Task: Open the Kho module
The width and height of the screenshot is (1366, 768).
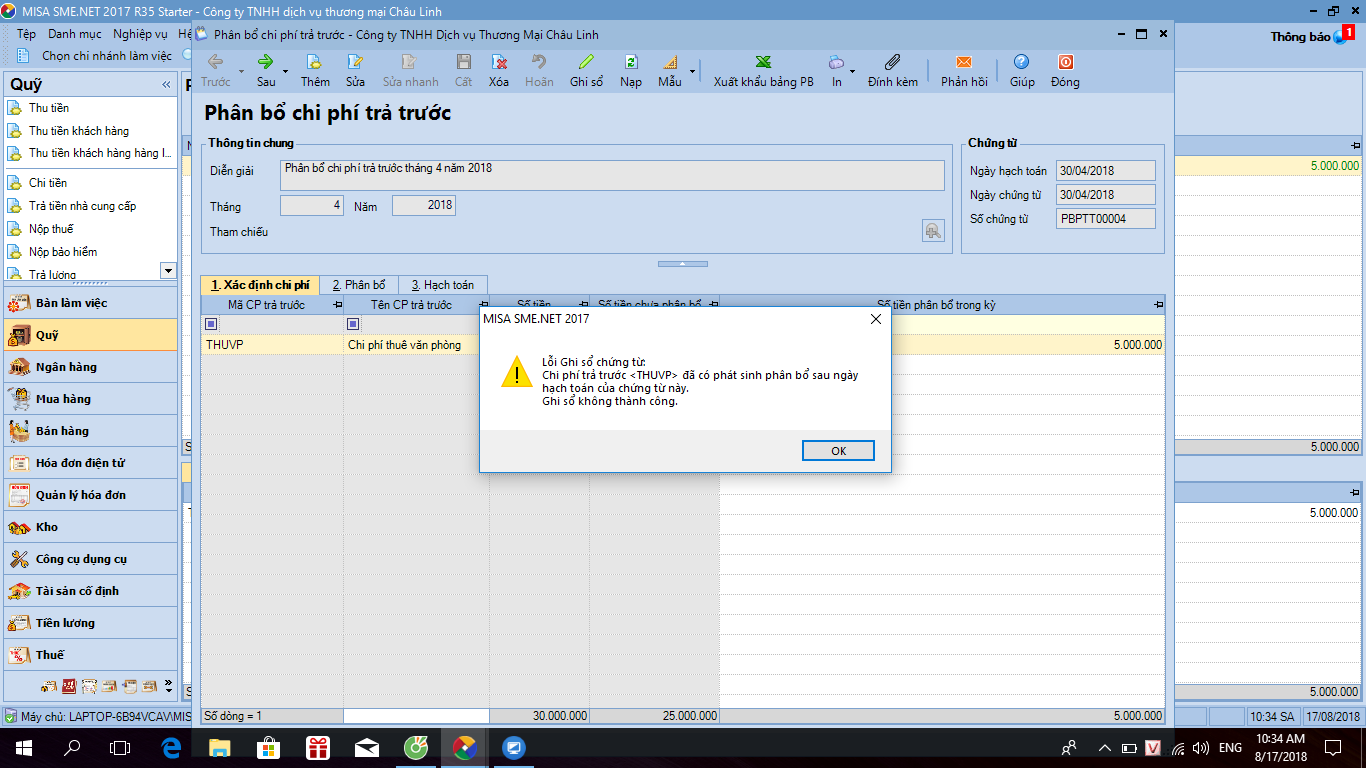Action: pyautogui.click(x=90, y=527)
